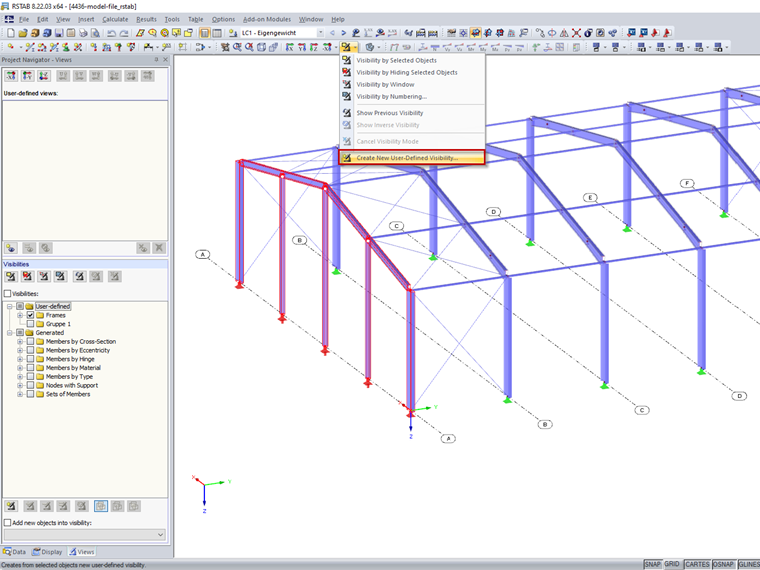Enable Add new objects into visibility checkbox
The height and width of the screenshot is (570, 760).
(x=7, y=523)
